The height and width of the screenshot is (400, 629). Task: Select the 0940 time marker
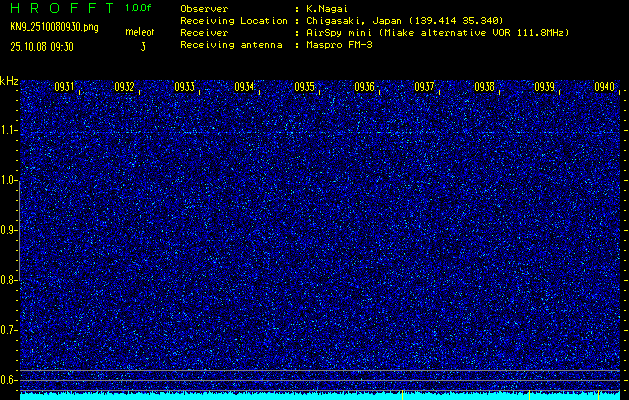coord(604,87)
